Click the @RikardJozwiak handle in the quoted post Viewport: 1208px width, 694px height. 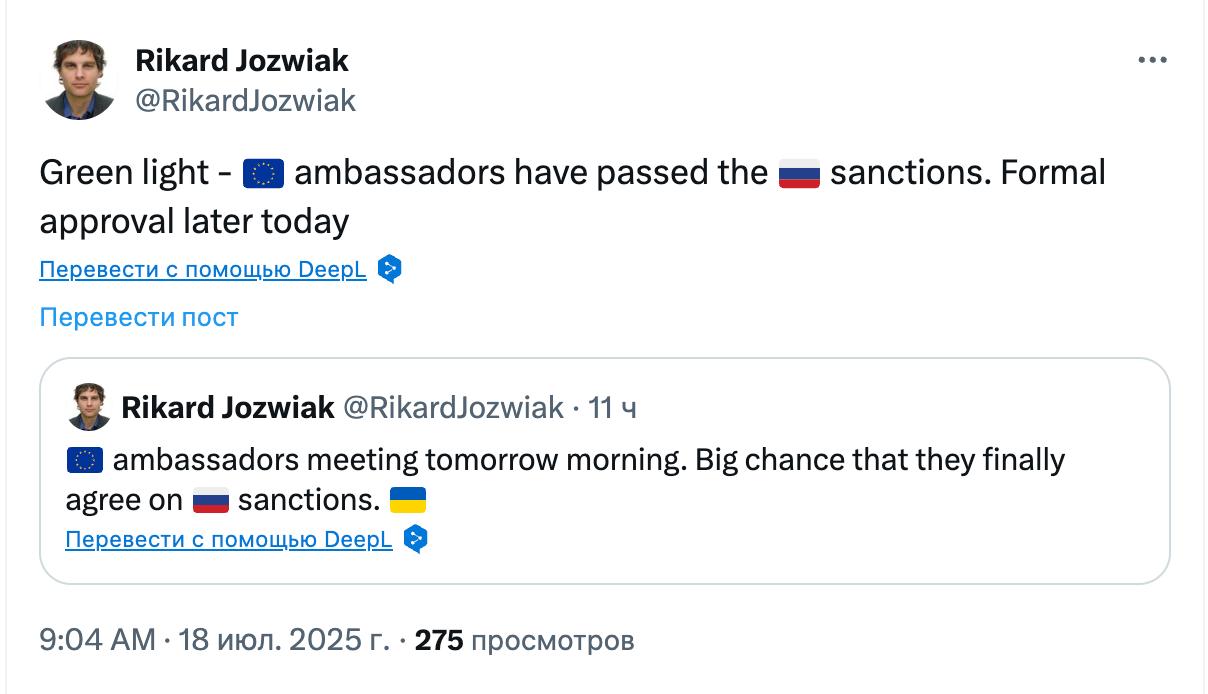(x=453, y=407)
